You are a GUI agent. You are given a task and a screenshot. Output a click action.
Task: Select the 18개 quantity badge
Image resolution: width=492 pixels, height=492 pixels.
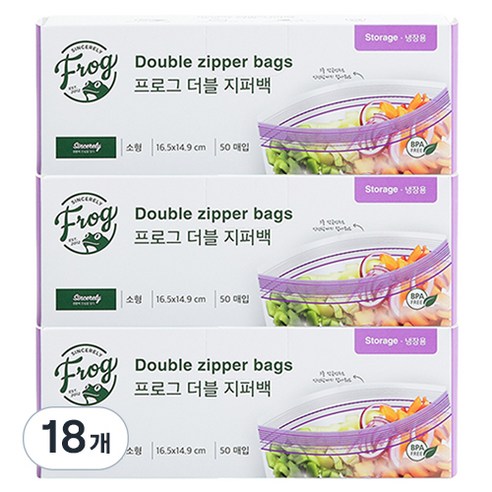(75, 437)
